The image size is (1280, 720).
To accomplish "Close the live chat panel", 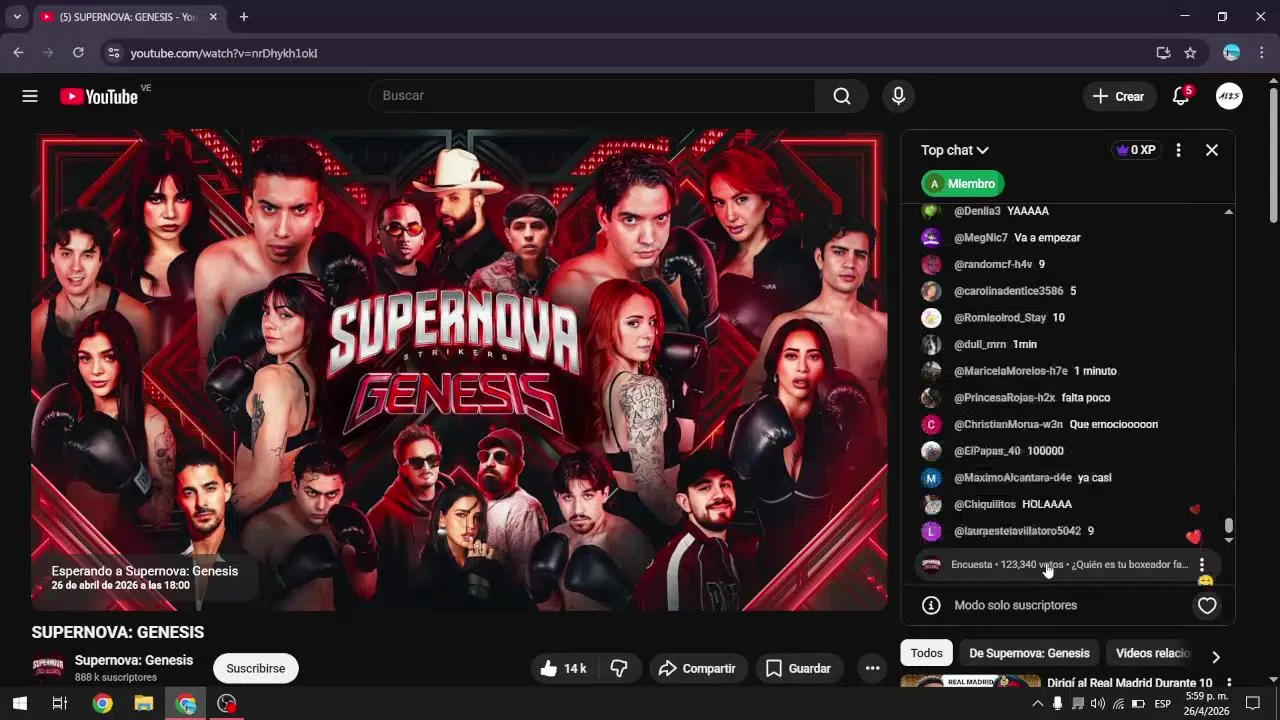I will [1212, 150].
